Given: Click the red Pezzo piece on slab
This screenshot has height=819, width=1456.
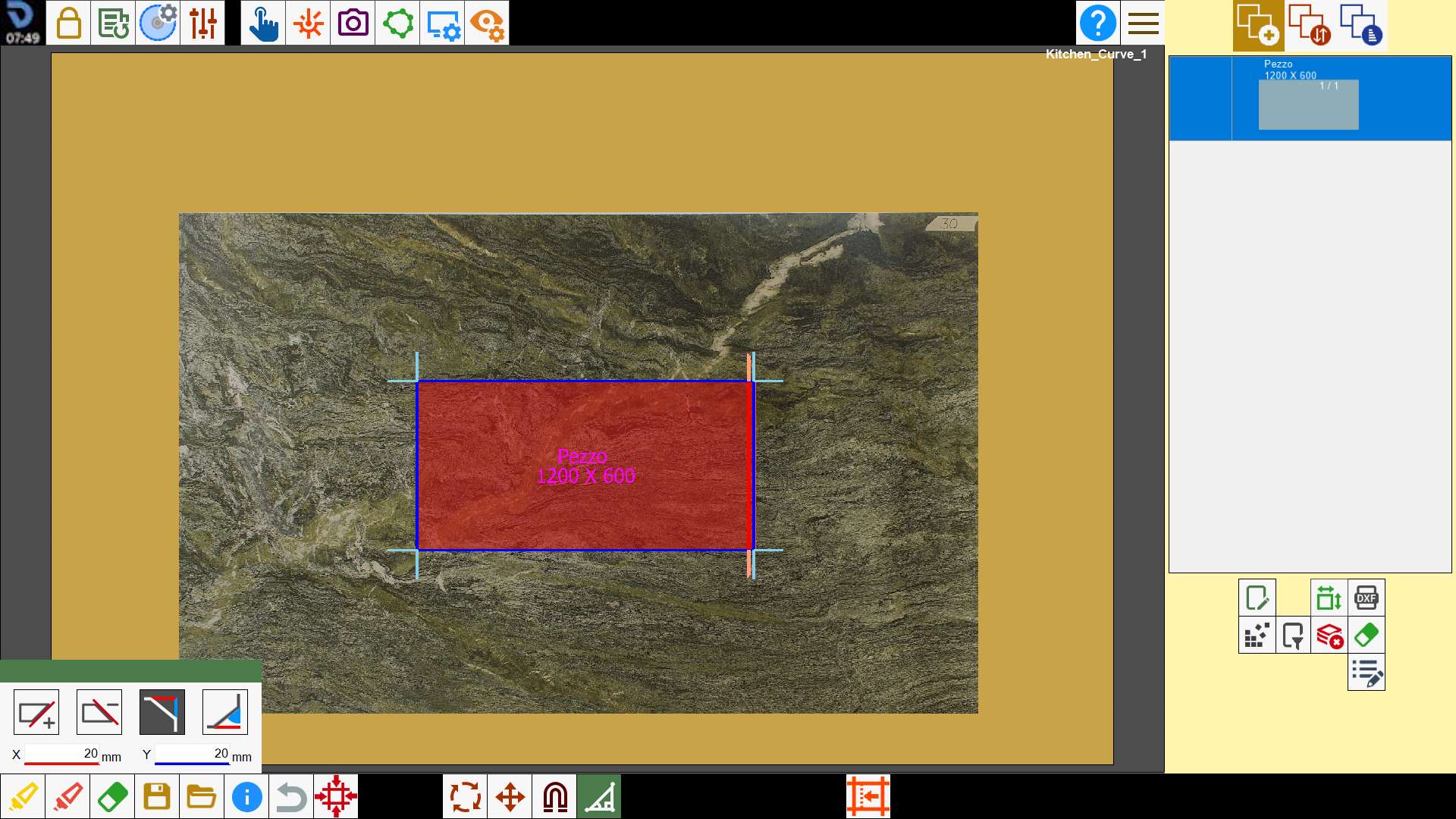Looking at the screenshot, I should (584, 465).
